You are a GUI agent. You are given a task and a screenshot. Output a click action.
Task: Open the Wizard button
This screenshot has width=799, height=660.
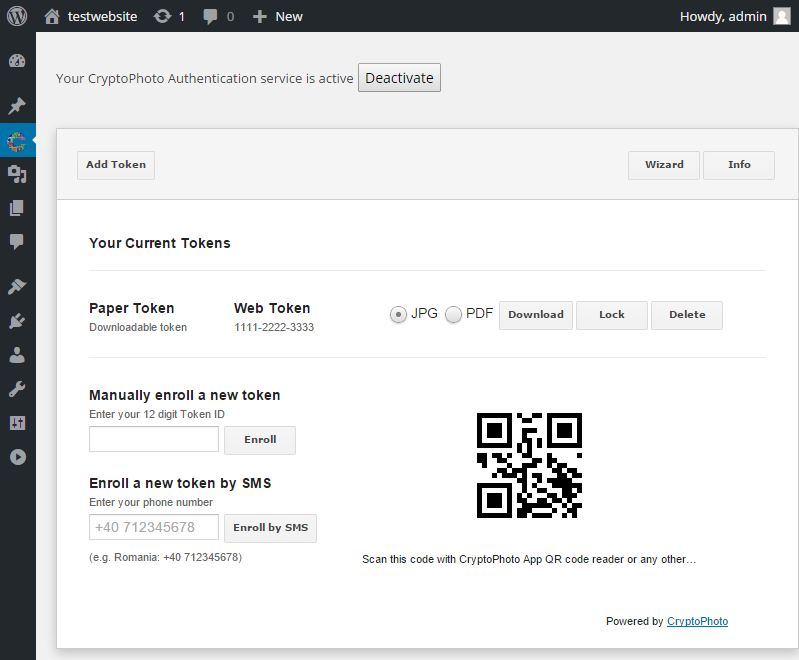click(x=663, y=165)
